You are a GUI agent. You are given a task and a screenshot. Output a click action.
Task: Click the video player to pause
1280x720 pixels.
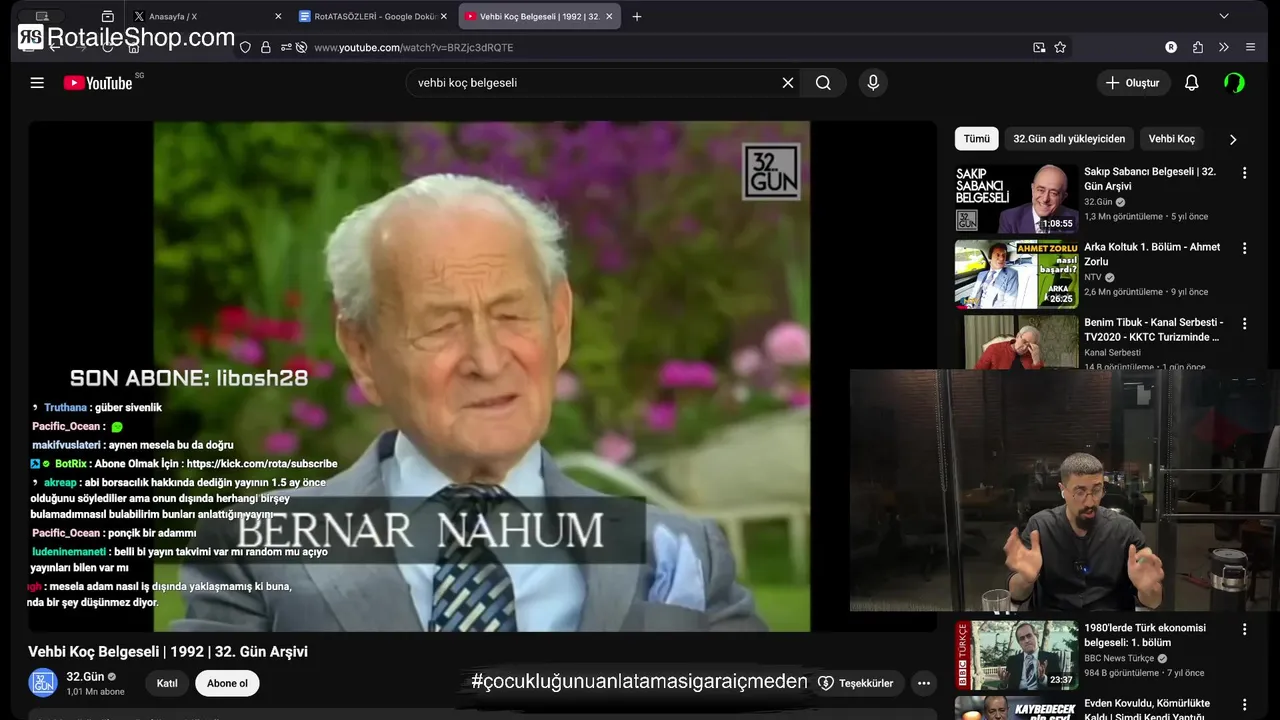pos(481,376)
